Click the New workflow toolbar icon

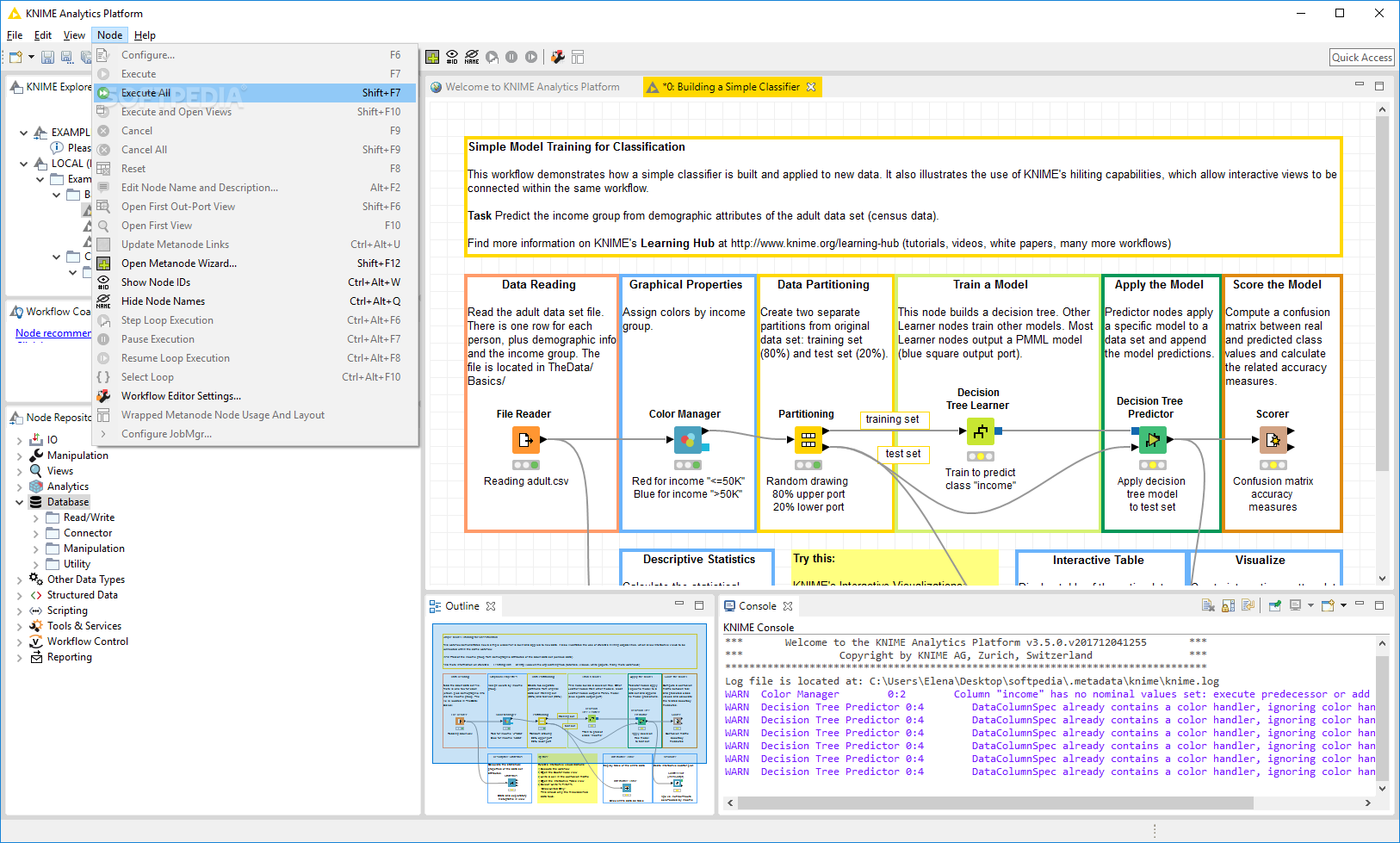point(15,57)
